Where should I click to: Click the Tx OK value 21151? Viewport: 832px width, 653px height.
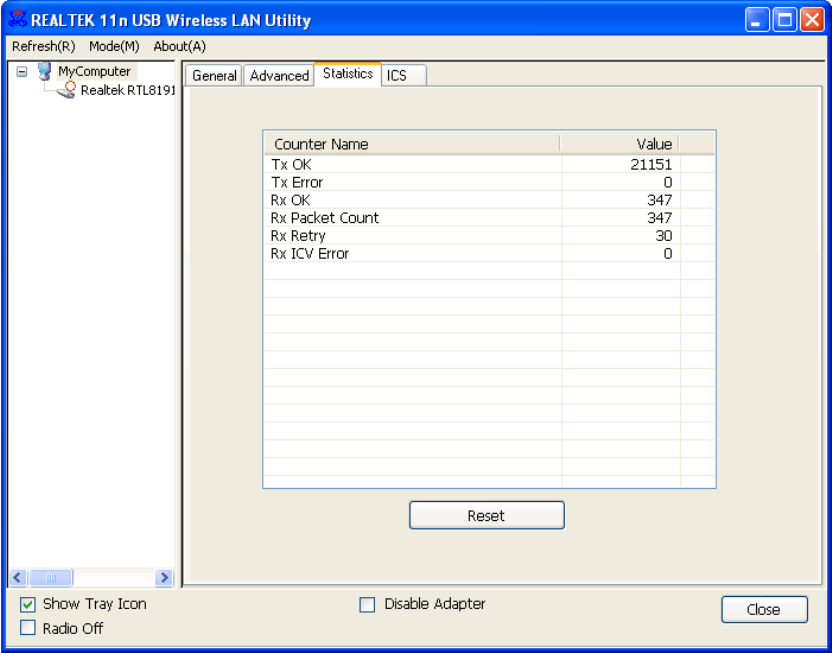(651, 164)
